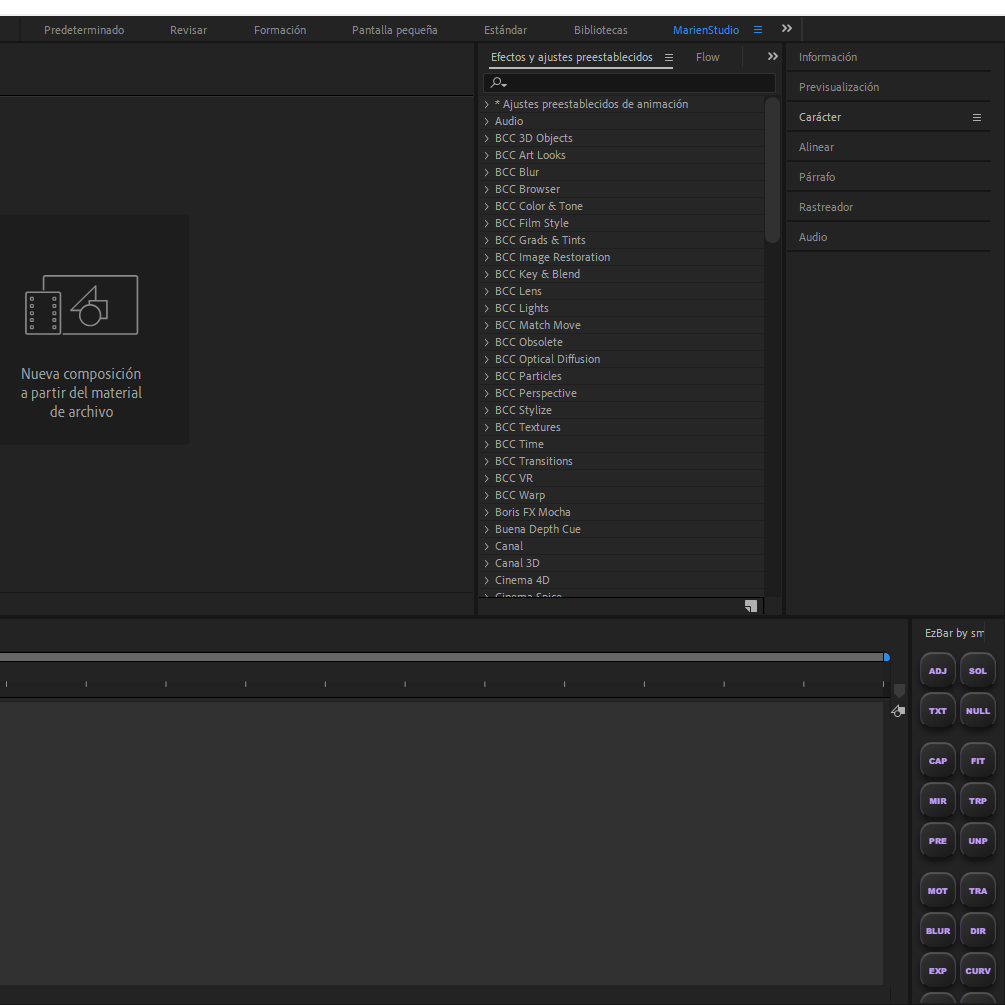
Task: Select Canal 3D row
Action: click(x=621, y=563)
